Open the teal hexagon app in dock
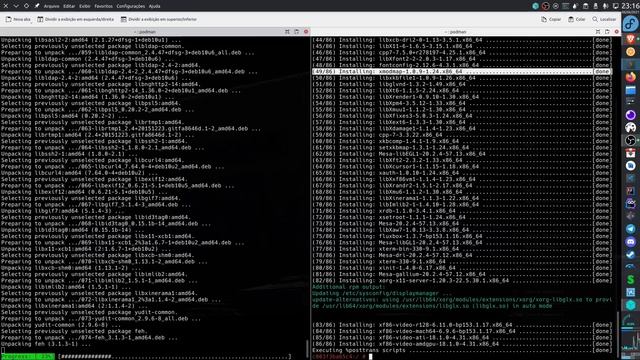The image size is (640, 360). (x=631, y=305)
